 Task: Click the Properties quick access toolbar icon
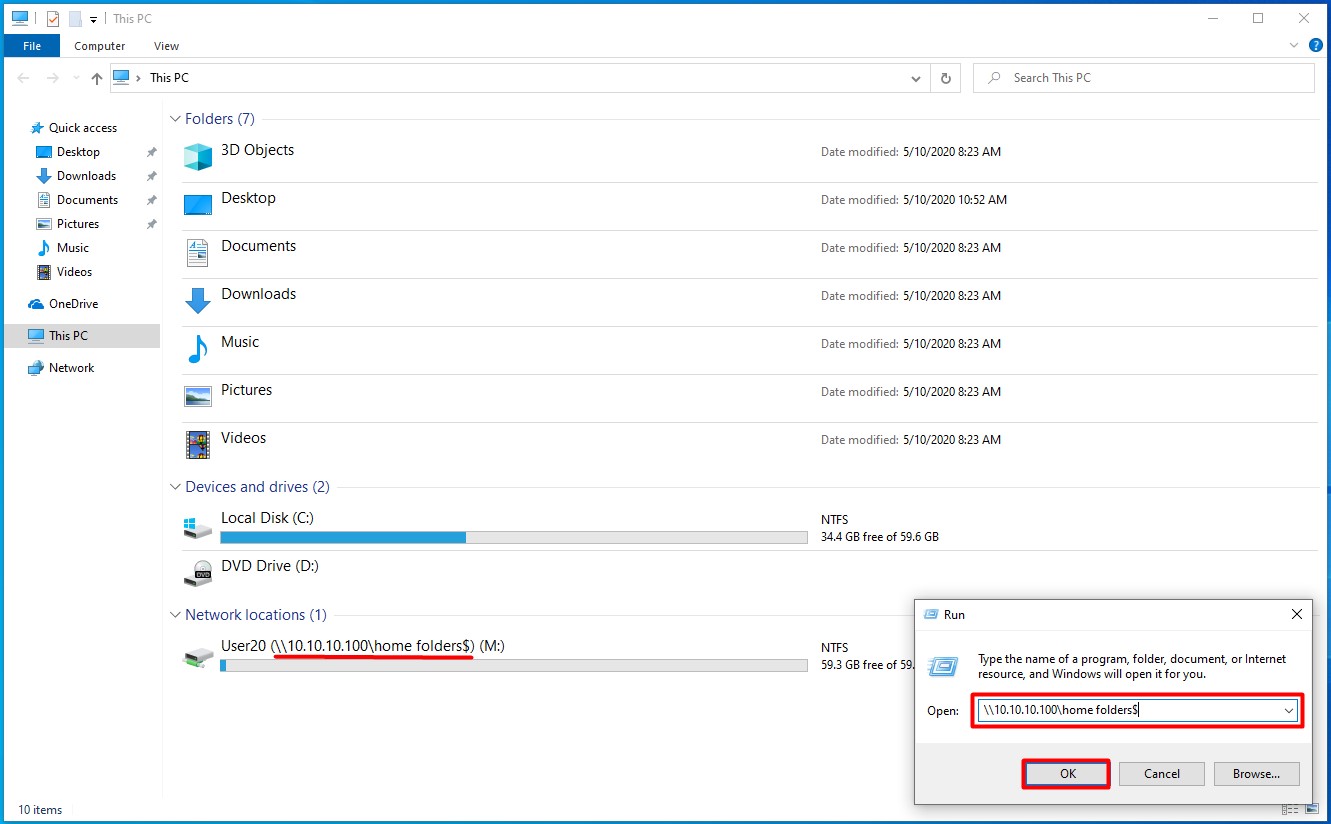point(53,18)
